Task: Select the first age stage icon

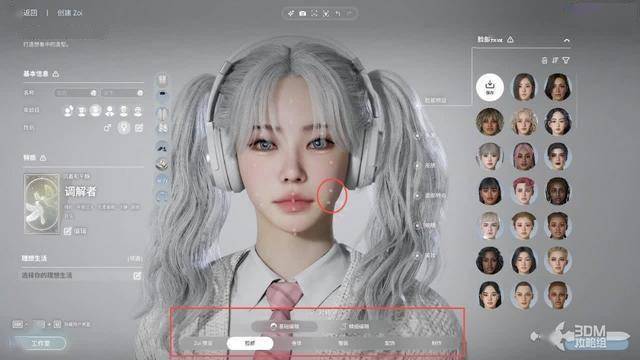Action: click(x=69, y=111)
